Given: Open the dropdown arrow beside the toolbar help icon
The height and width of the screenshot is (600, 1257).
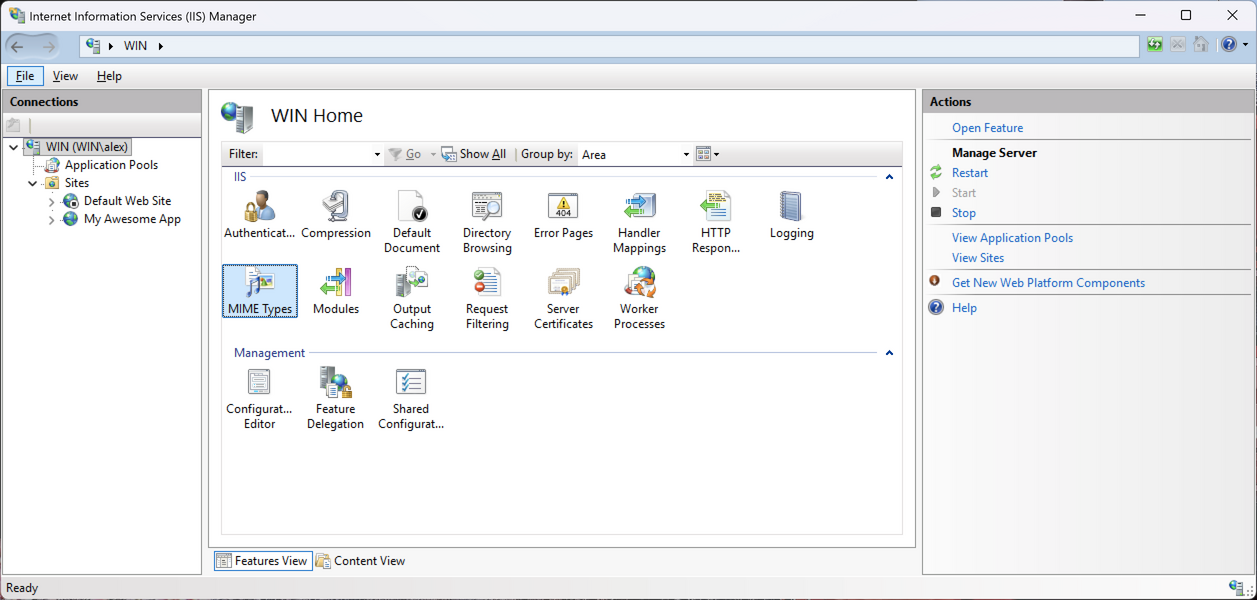Looking at the screenshot, I should point(1244,45).
